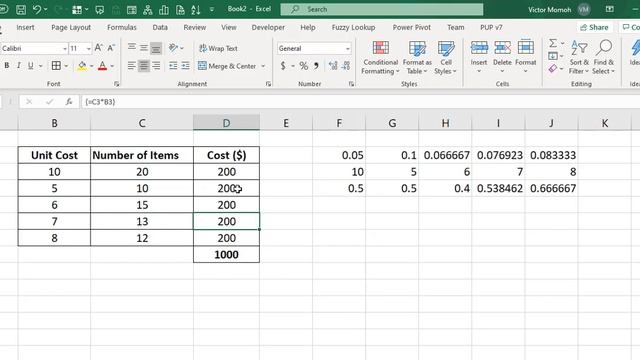640x360 pixels.
Task: Decrease font size with the small A icon
Action: click(x=111, y=48)
